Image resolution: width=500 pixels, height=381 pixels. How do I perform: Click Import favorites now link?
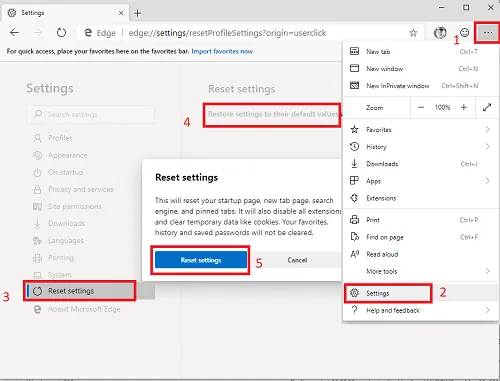222,51
